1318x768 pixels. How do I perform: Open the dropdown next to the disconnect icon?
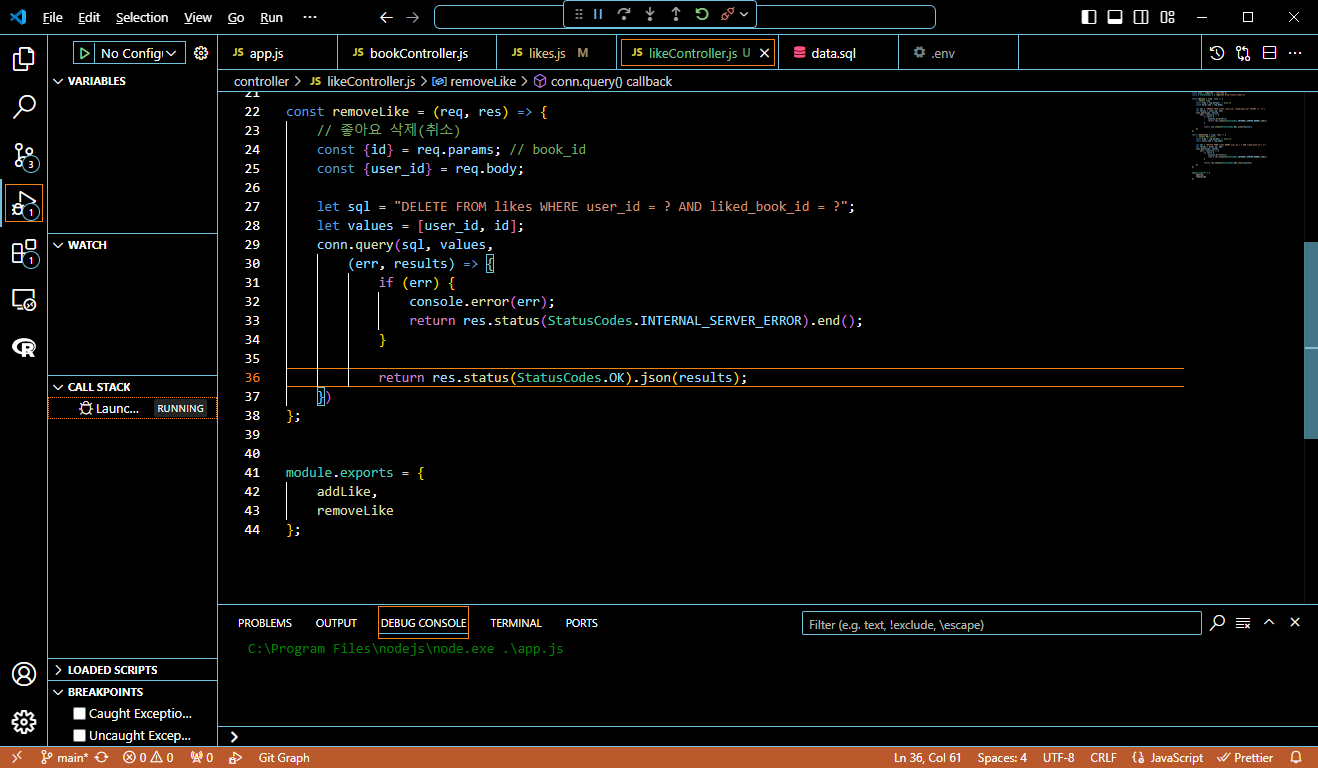coord(744,14)
